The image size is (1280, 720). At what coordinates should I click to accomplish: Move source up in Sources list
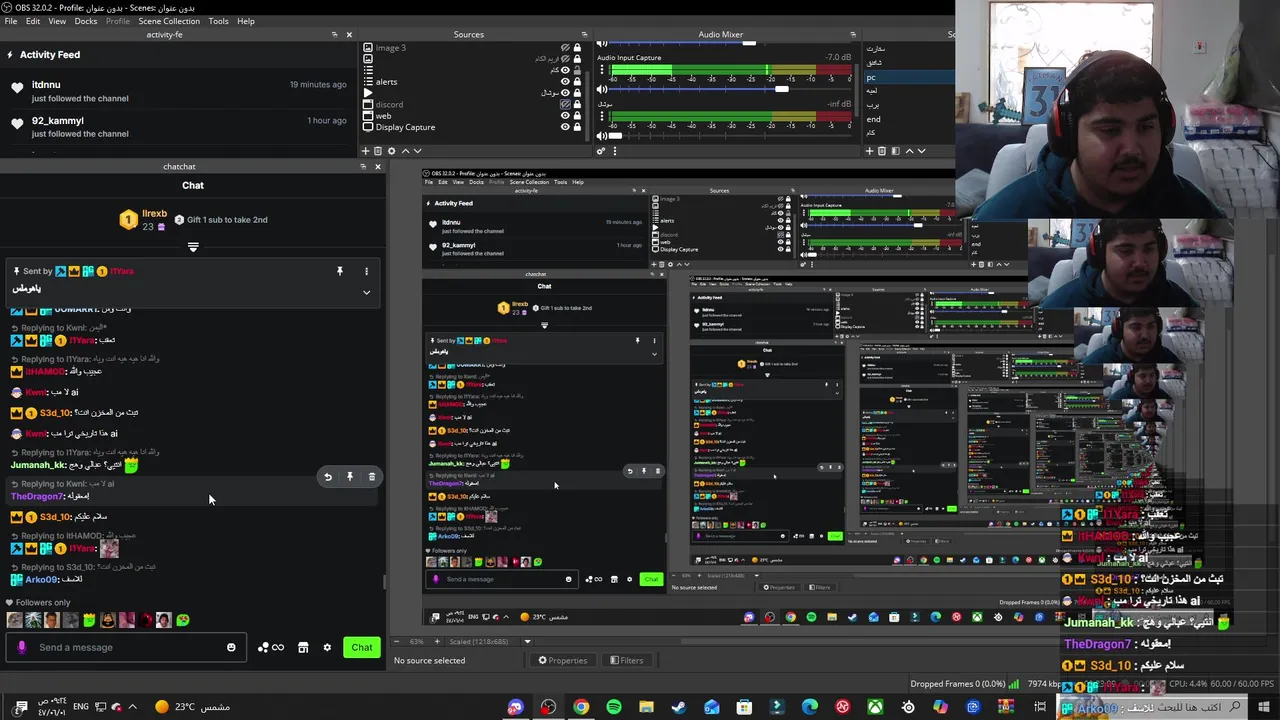[404, 151]
